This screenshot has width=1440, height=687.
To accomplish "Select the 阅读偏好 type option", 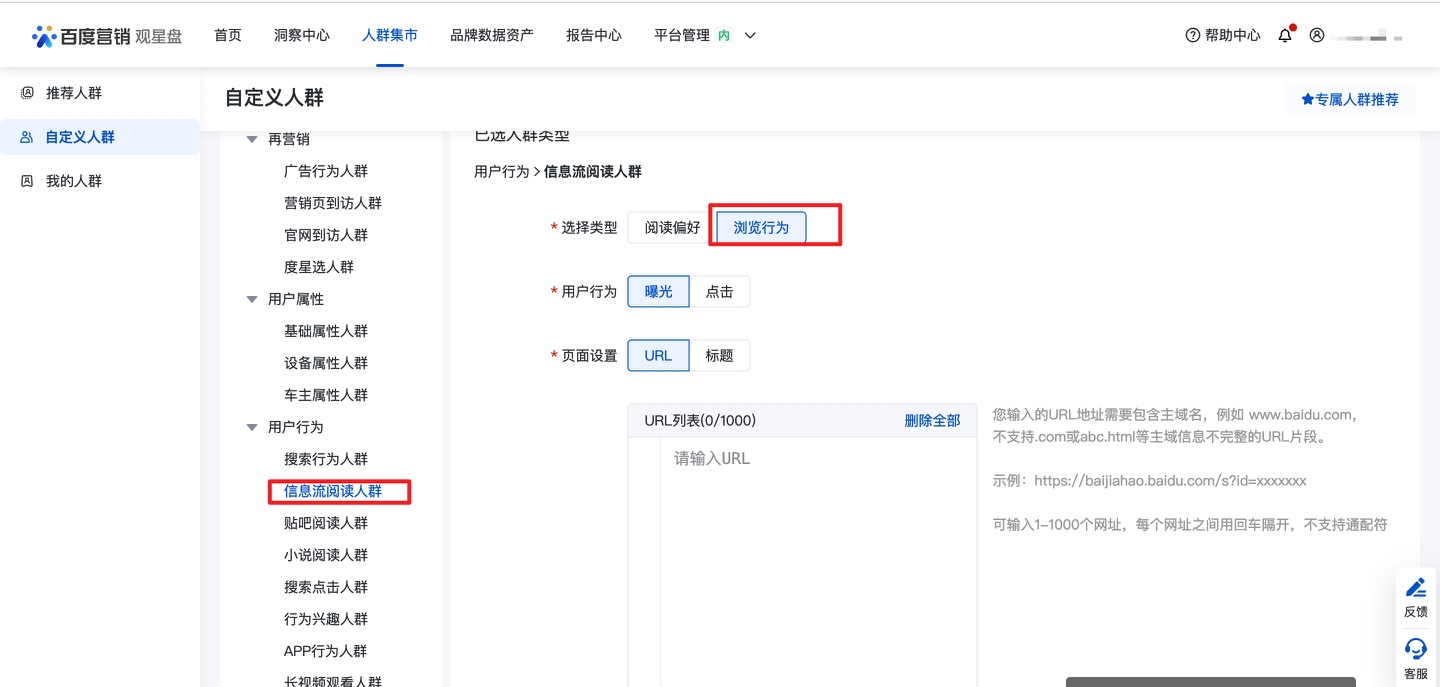I will point(672,228).
